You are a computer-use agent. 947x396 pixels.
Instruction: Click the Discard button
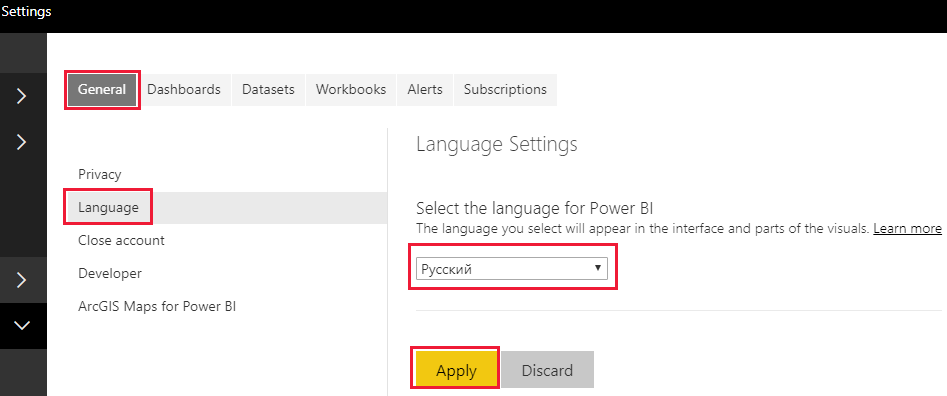[547, 369]
